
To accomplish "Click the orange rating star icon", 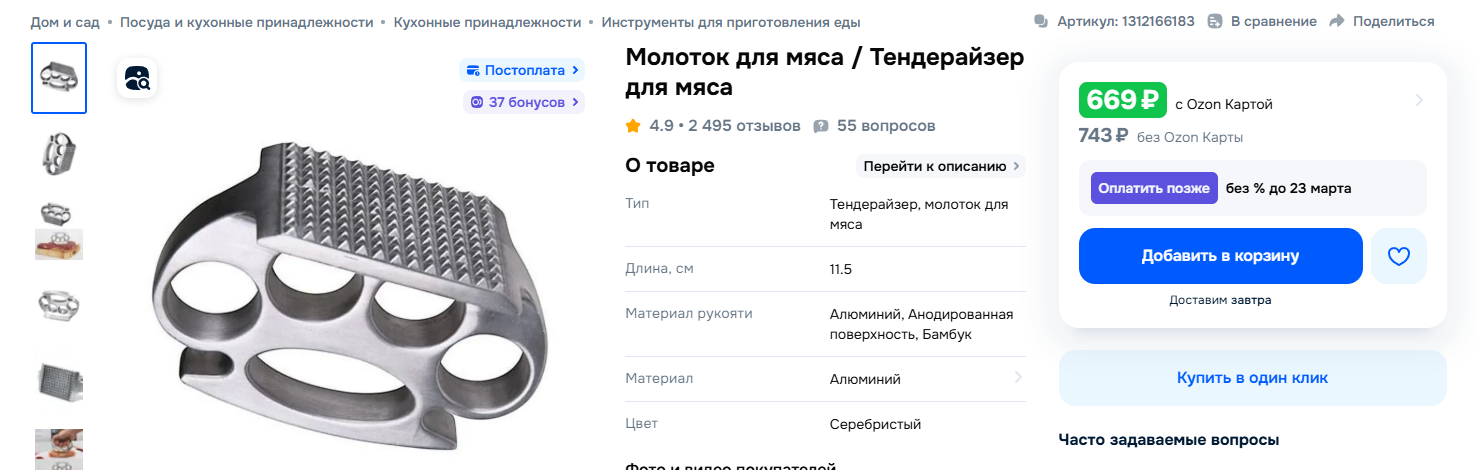I will tap(633, 126).
